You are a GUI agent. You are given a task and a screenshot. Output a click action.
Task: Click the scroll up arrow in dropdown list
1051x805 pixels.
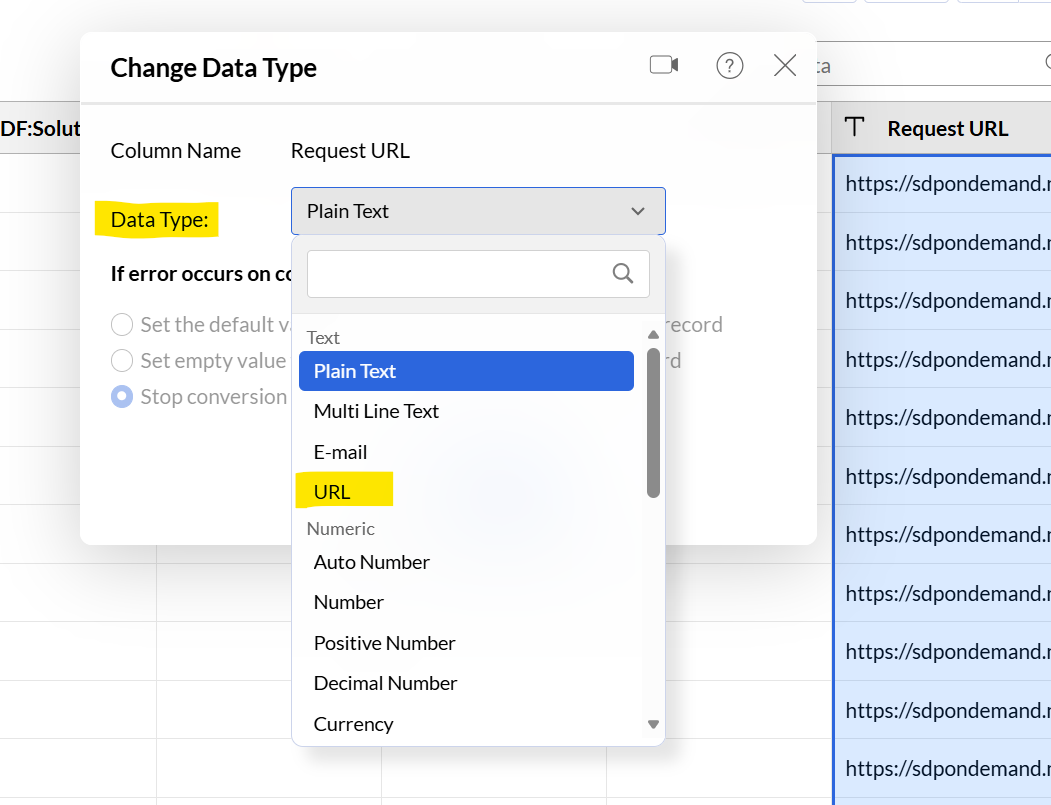point(654,335)
